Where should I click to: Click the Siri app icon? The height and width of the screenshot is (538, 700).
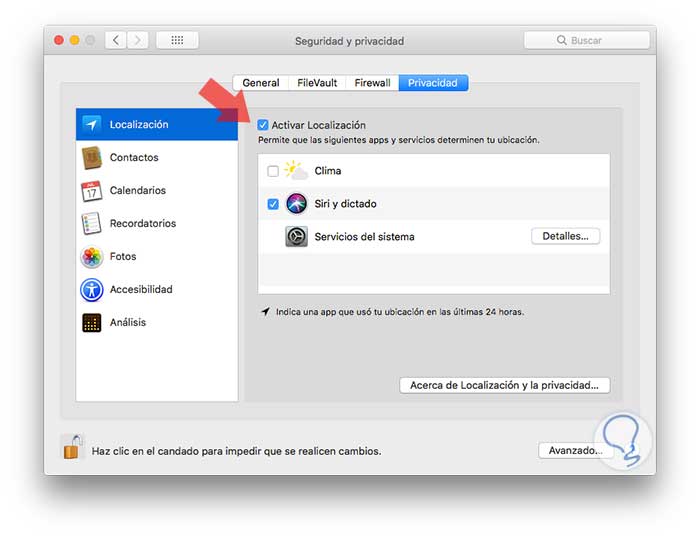point(296,204)
